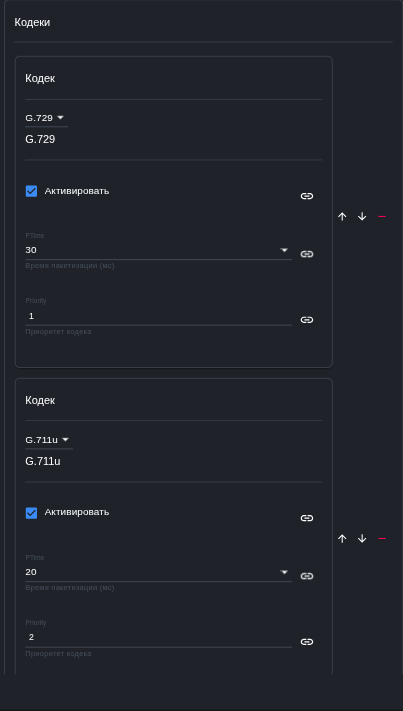Expand the PTime dropdown showing 20
Image resolution: width=403 pixels, height=711 pixels.
(158, 572)
